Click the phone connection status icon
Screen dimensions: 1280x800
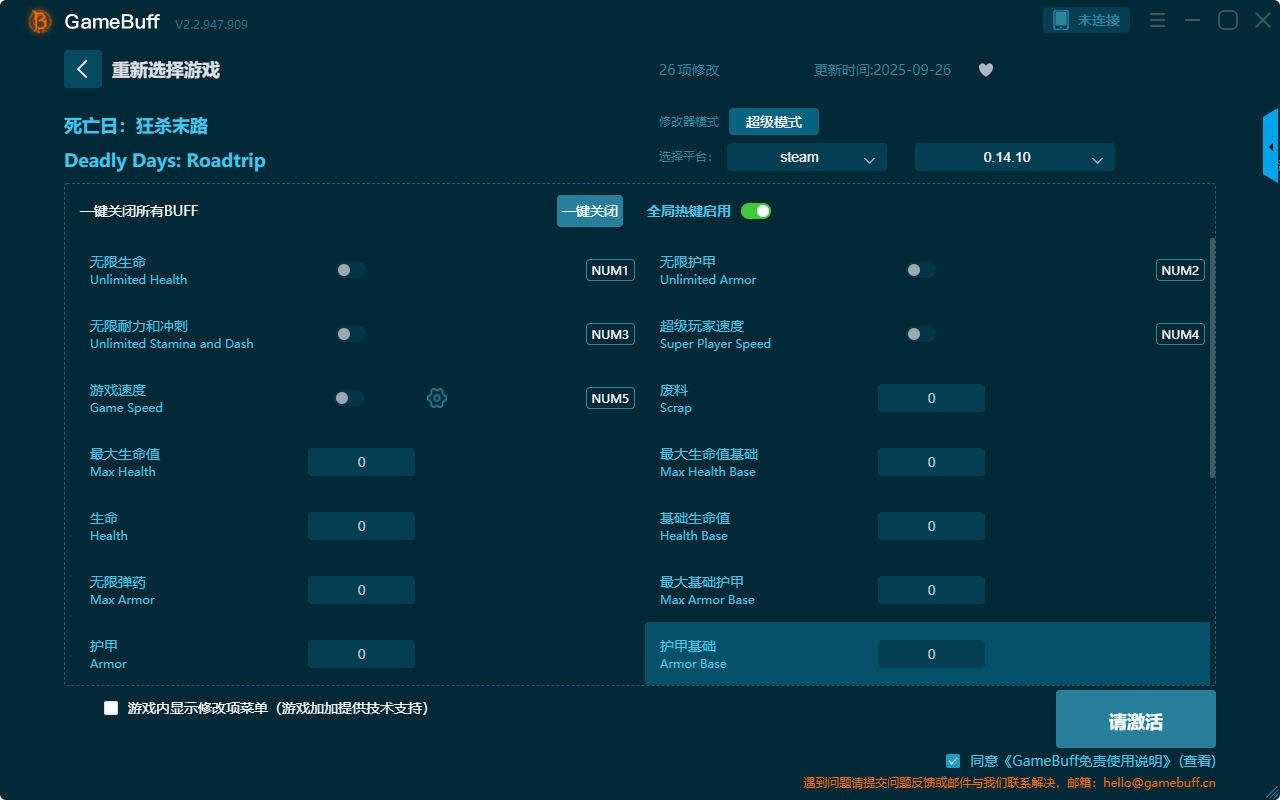coord(1061,20)
